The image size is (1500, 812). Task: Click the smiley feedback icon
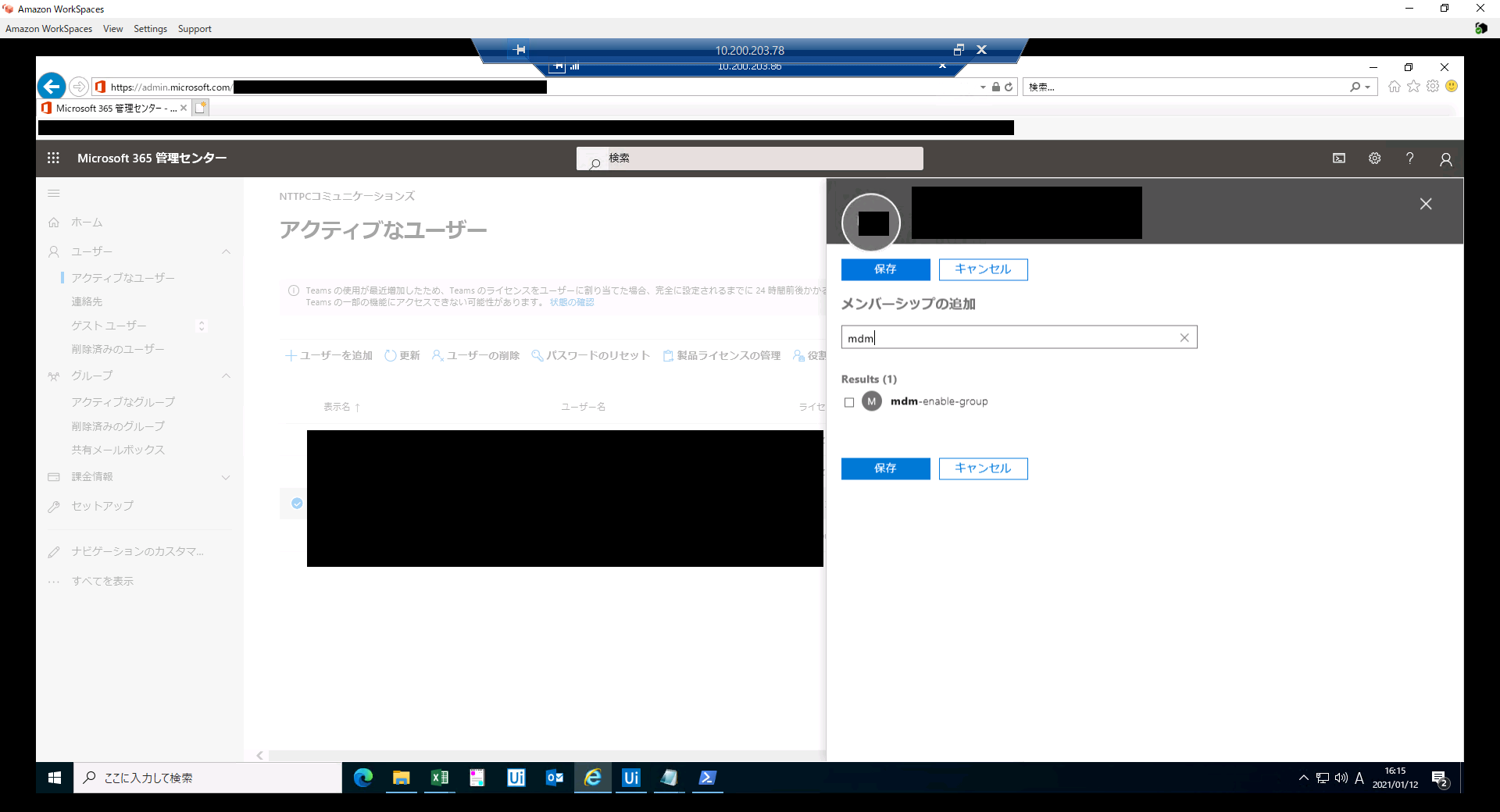click(x=1452, y=87)
